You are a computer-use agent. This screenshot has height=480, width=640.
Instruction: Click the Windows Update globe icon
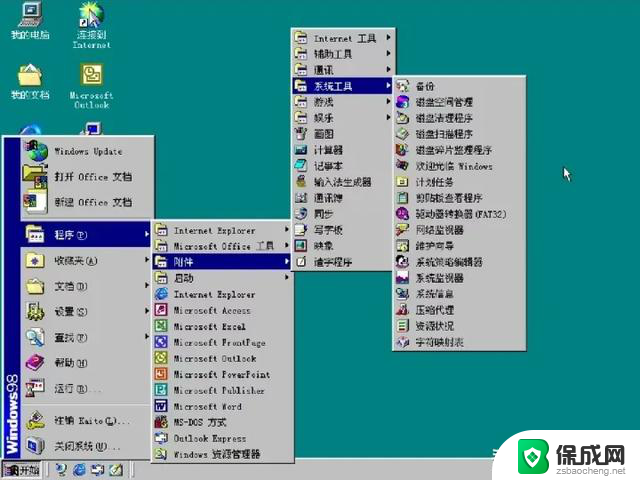coord(37,152)
